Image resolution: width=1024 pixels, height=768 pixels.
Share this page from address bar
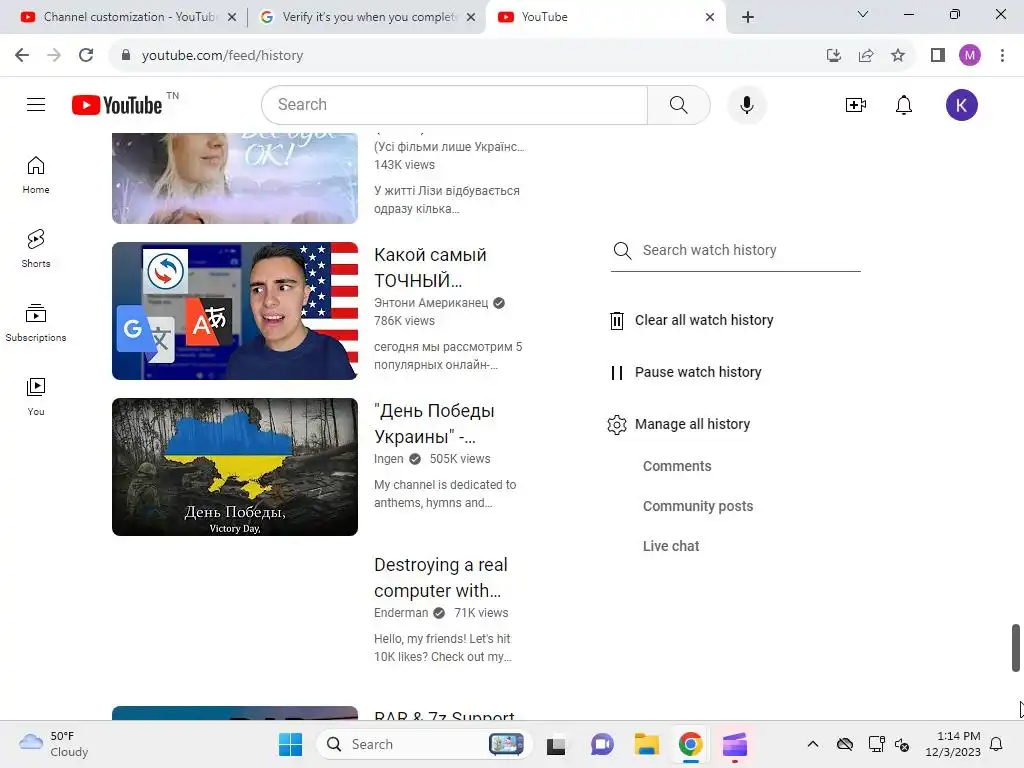[866, 56]
